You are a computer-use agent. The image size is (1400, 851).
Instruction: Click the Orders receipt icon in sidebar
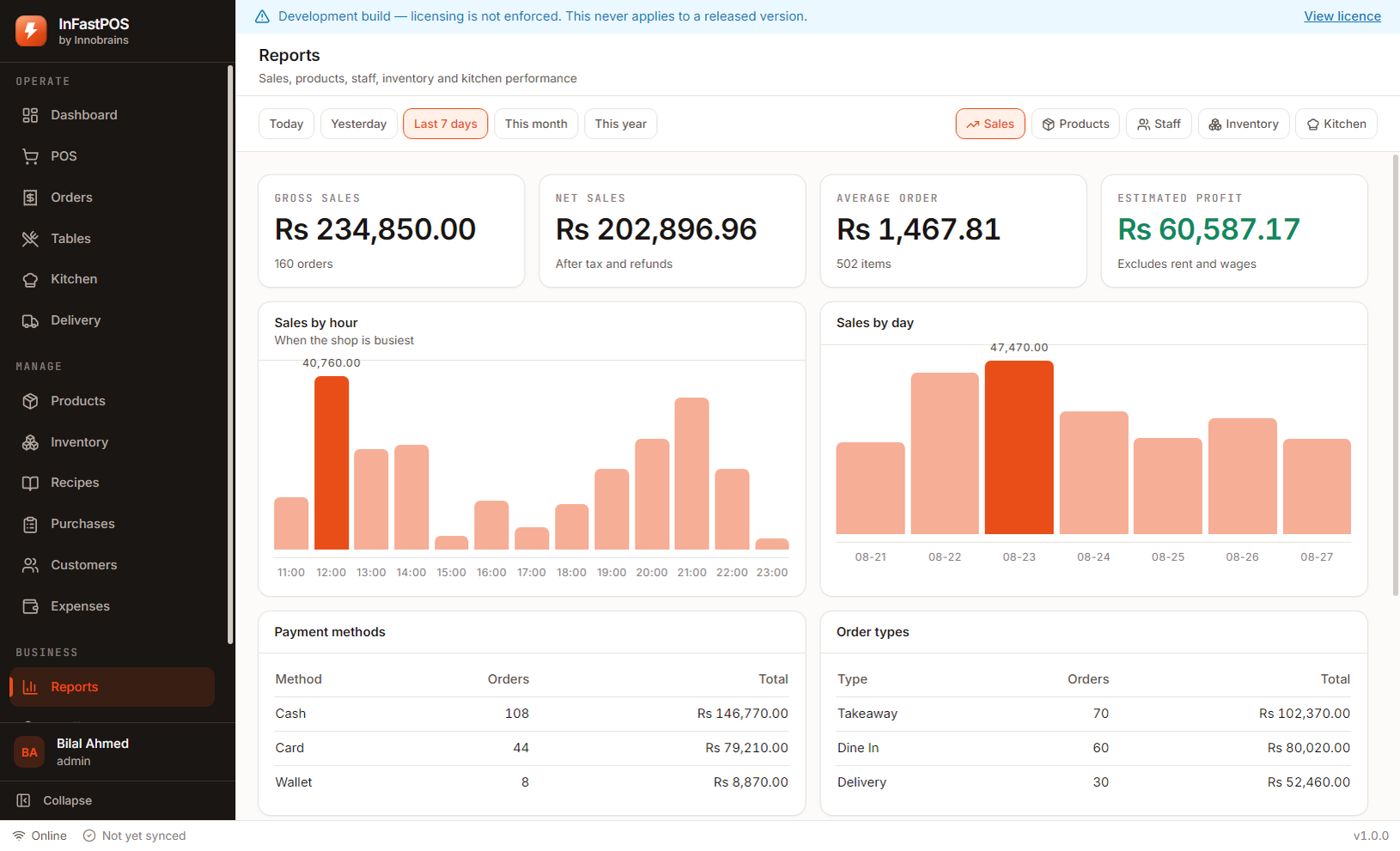pyautogui.click(x=30, y=198)
